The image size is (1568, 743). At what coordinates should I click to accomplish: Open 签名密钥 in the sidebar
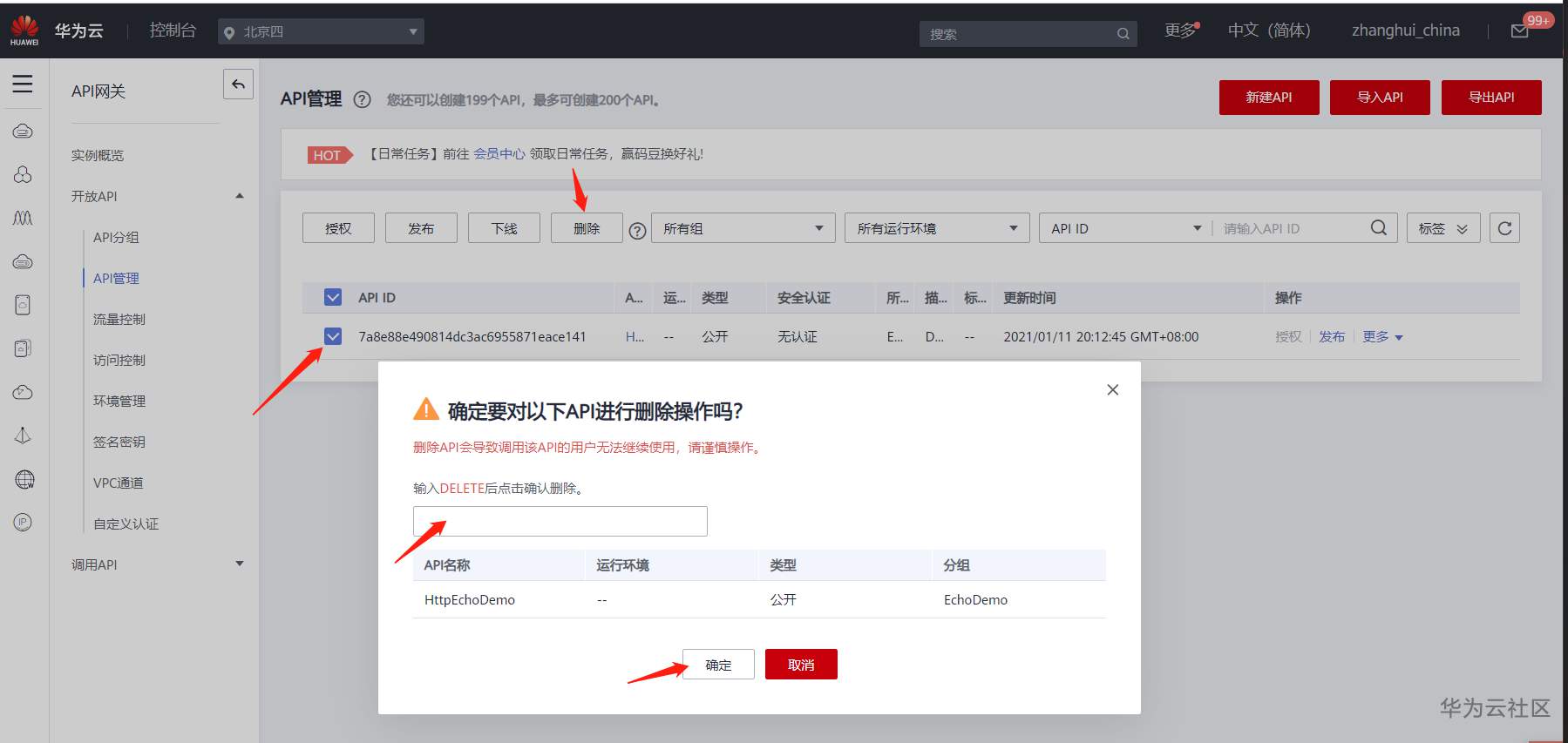(119, 442)
